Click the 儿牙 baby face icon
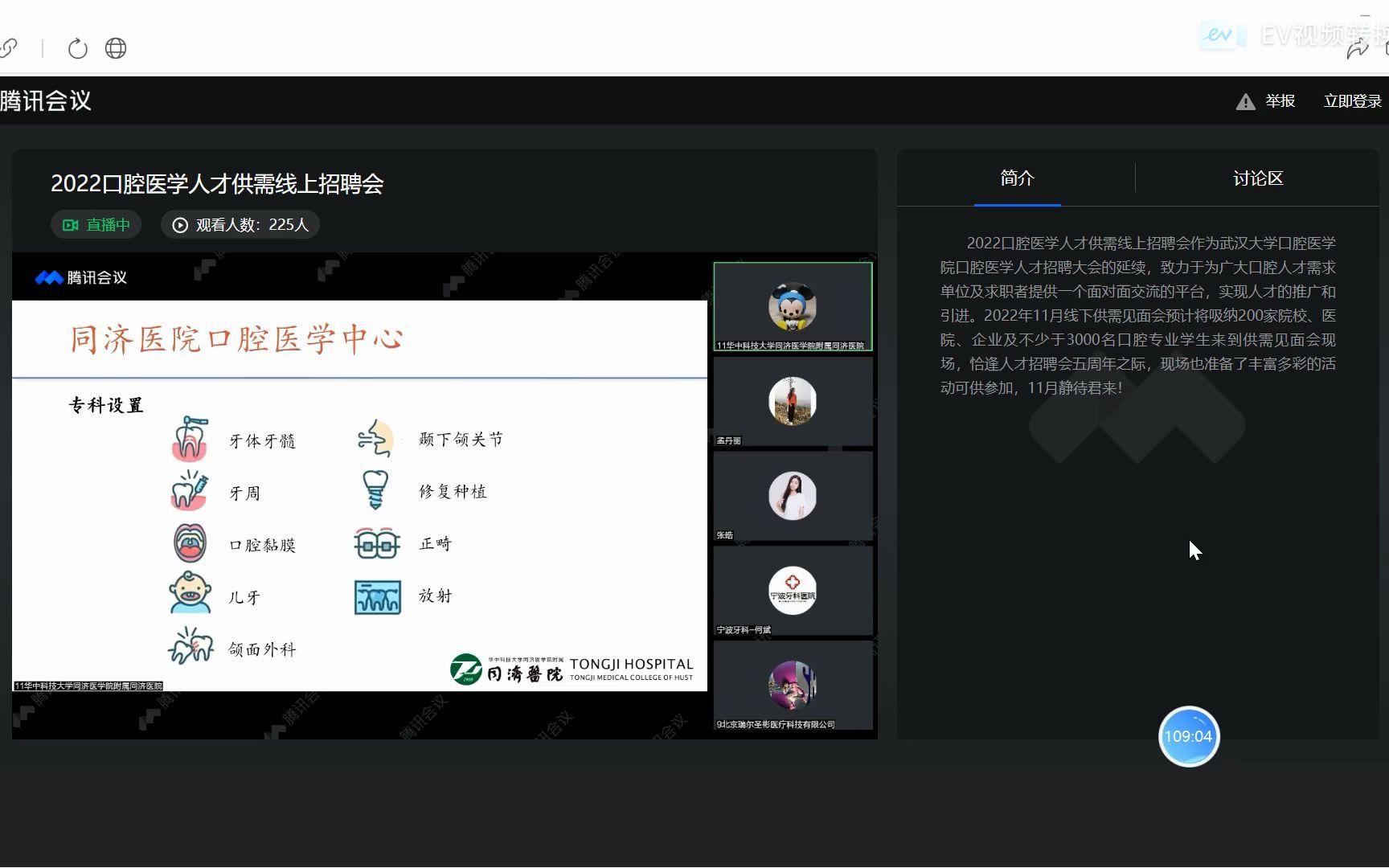Screen dimensions: 1389x868 pyautogui.click(x=191, y=593)
